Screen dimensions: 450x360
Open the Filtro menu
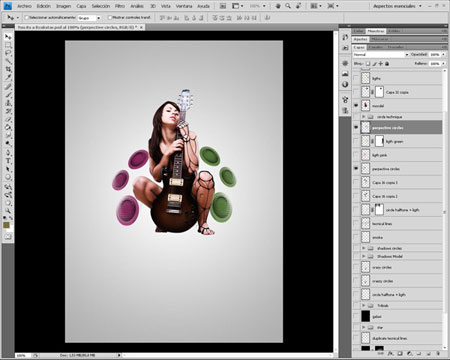(x=120, y=6)
